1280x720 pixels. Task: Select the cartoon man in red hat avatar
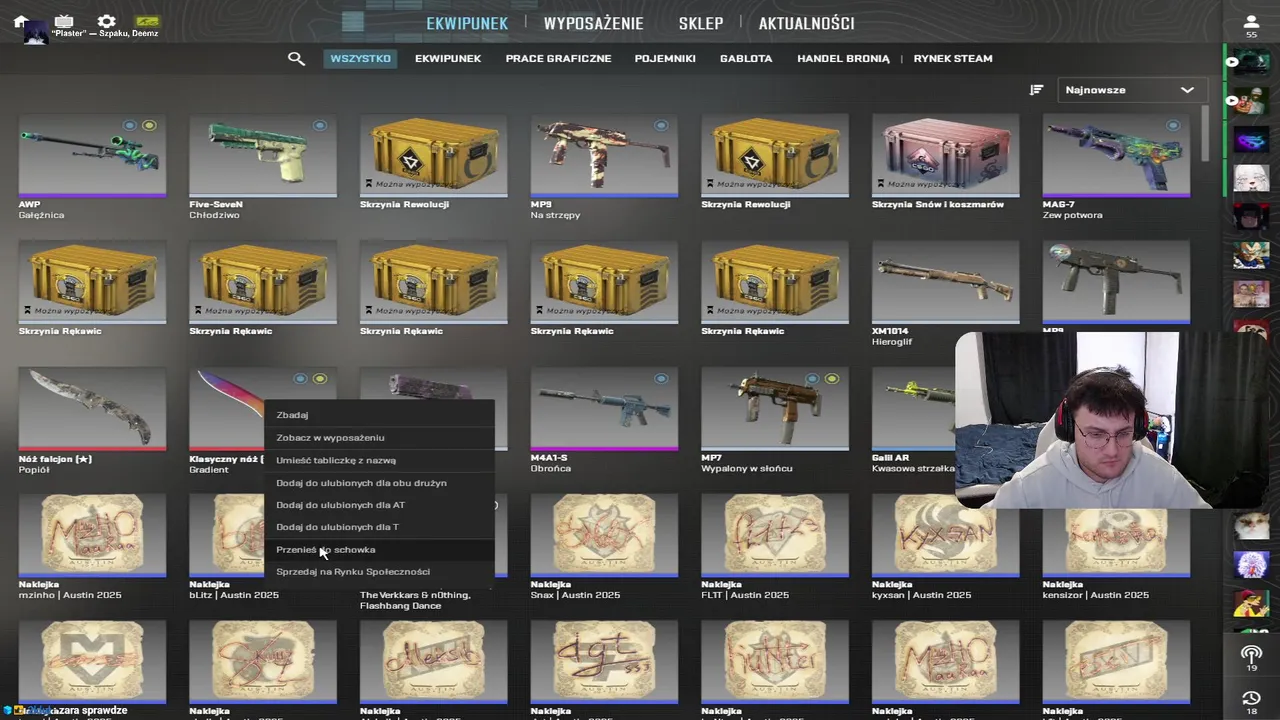pos(1251,603)
